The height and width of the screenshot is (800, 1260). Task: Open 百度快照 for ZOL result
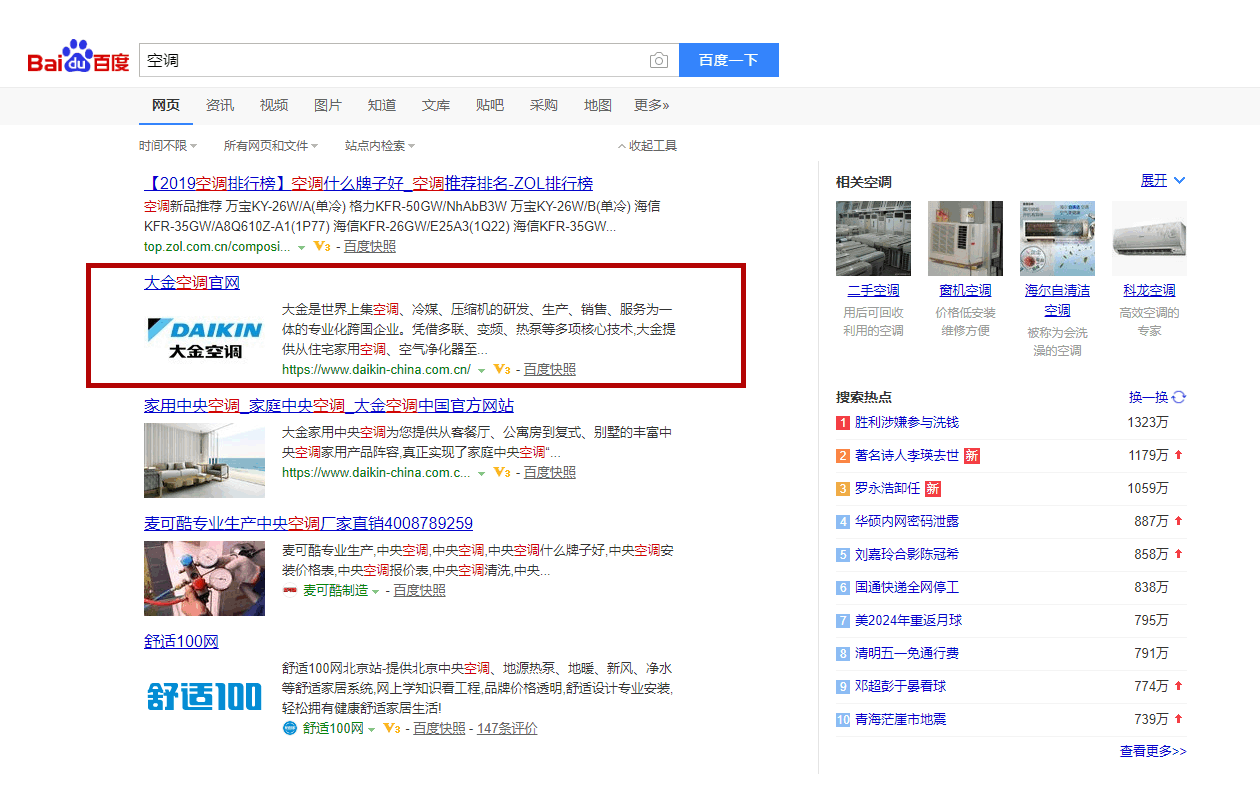tap(370, 247)
